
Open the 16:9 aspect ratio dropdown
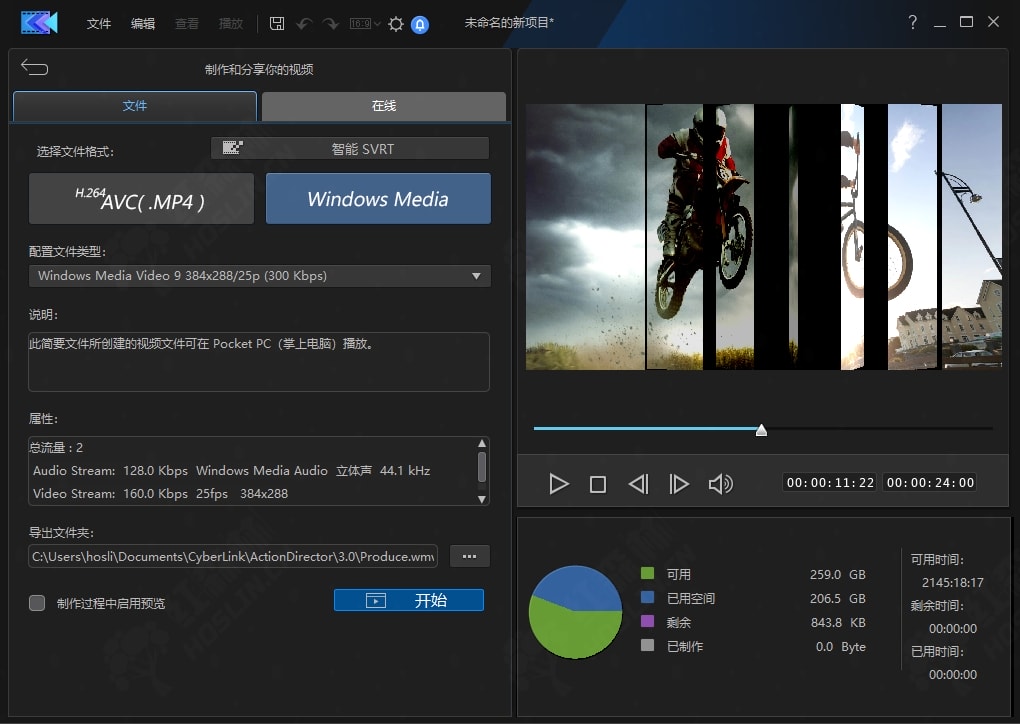point(365,23)
